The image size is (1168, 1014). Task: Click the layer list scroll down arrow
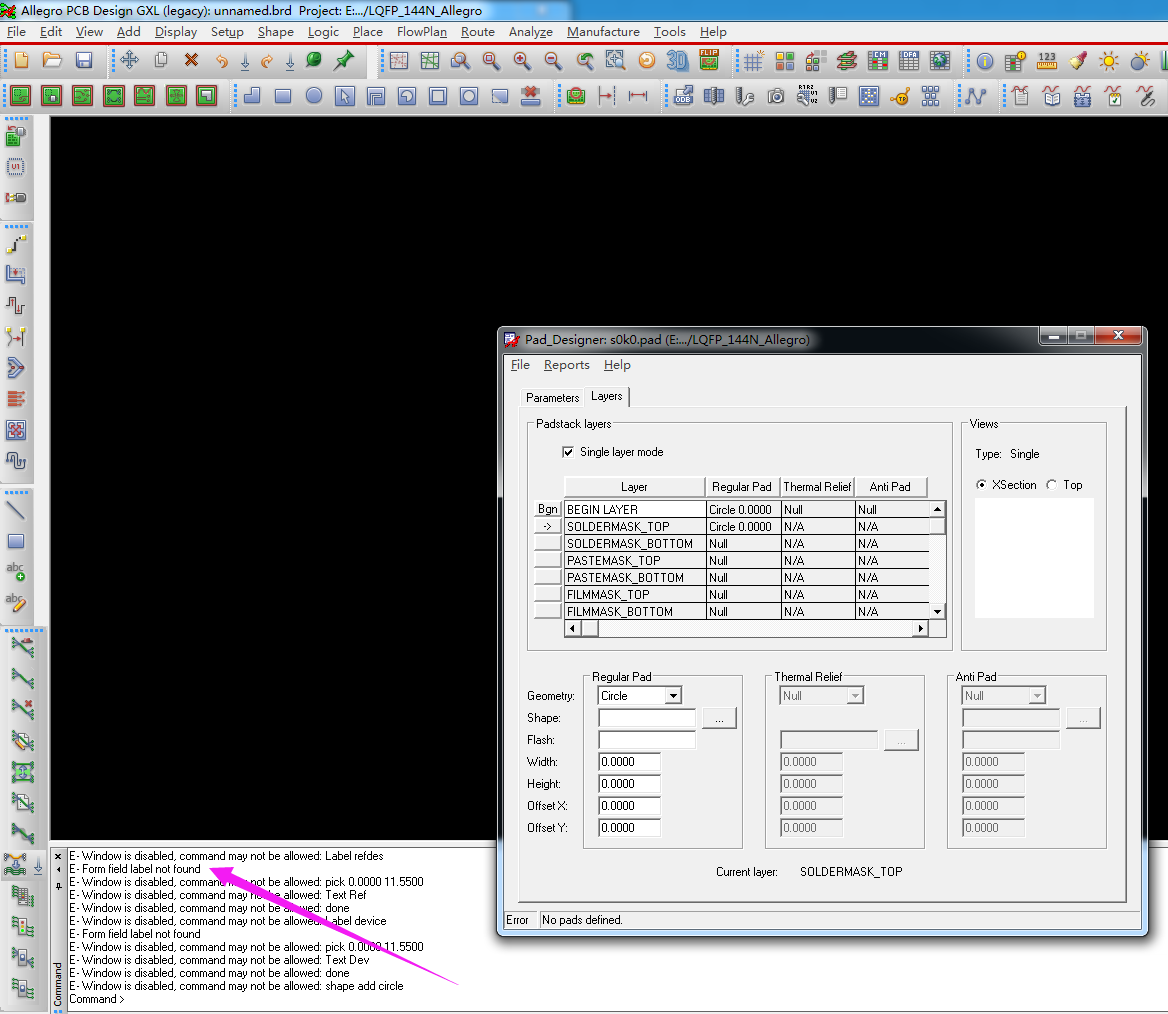pyautogui.click(x=937, y=611)
